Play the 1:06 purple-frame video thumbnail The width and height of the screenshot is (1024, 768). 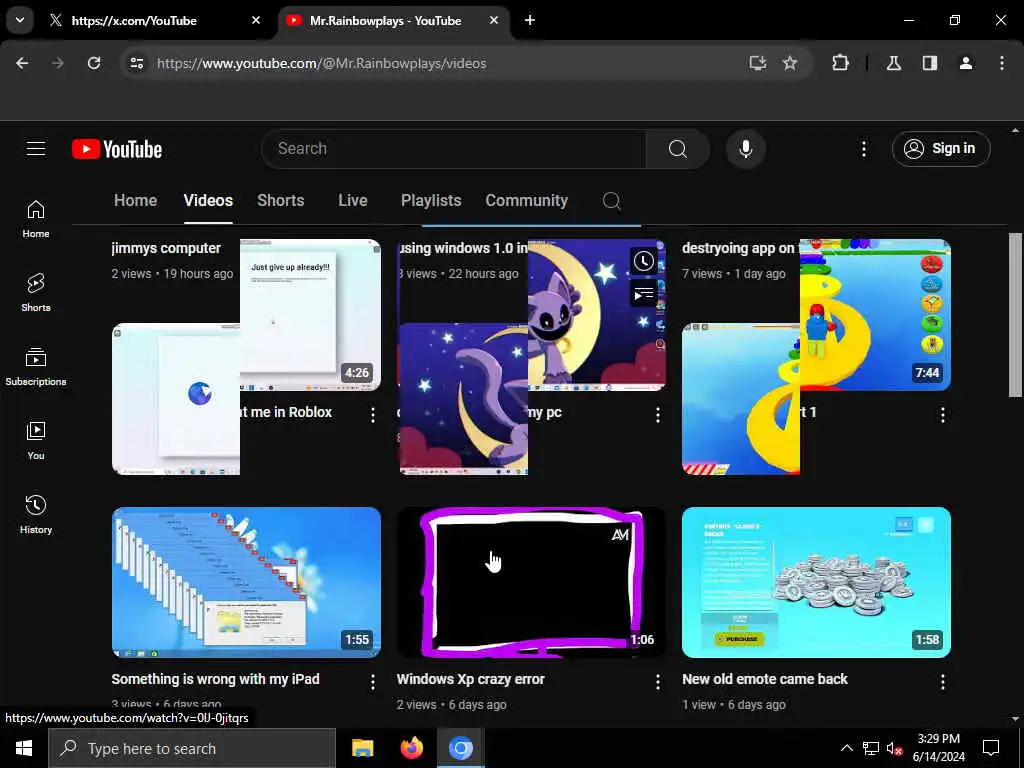[x=531, y=583]
